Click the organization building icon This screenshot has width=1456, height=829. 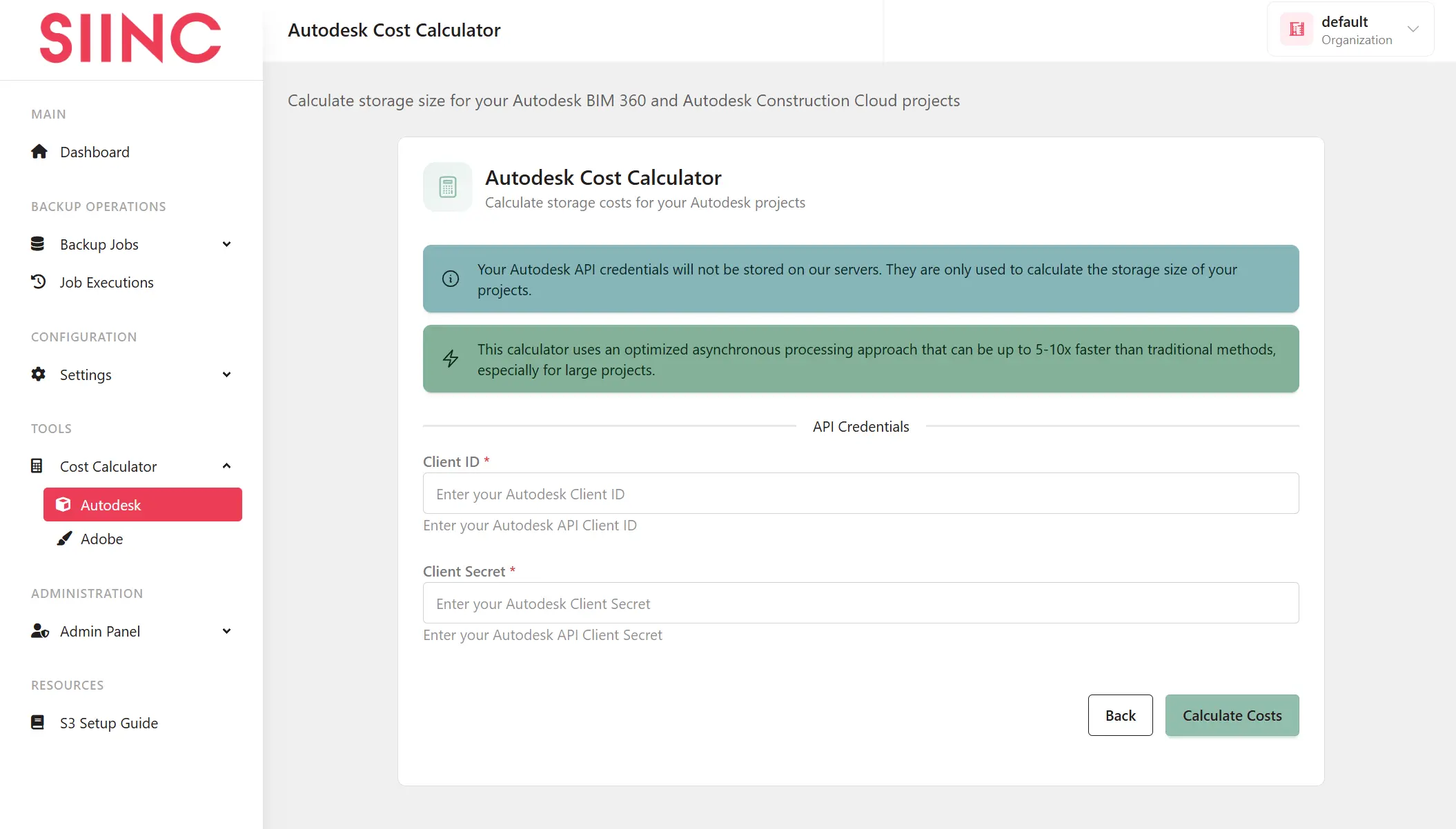point(1297,29)
